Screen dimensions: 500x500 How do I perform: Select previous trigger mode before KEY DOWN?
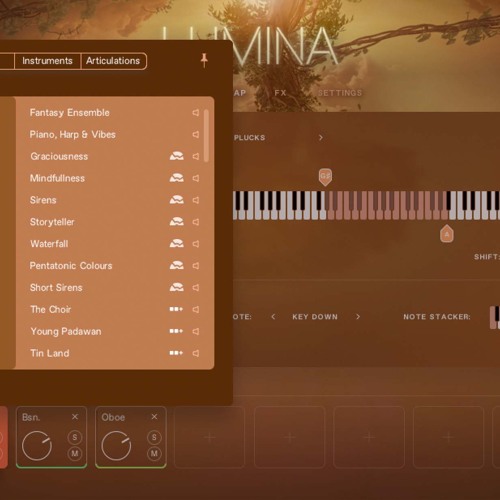273,317
